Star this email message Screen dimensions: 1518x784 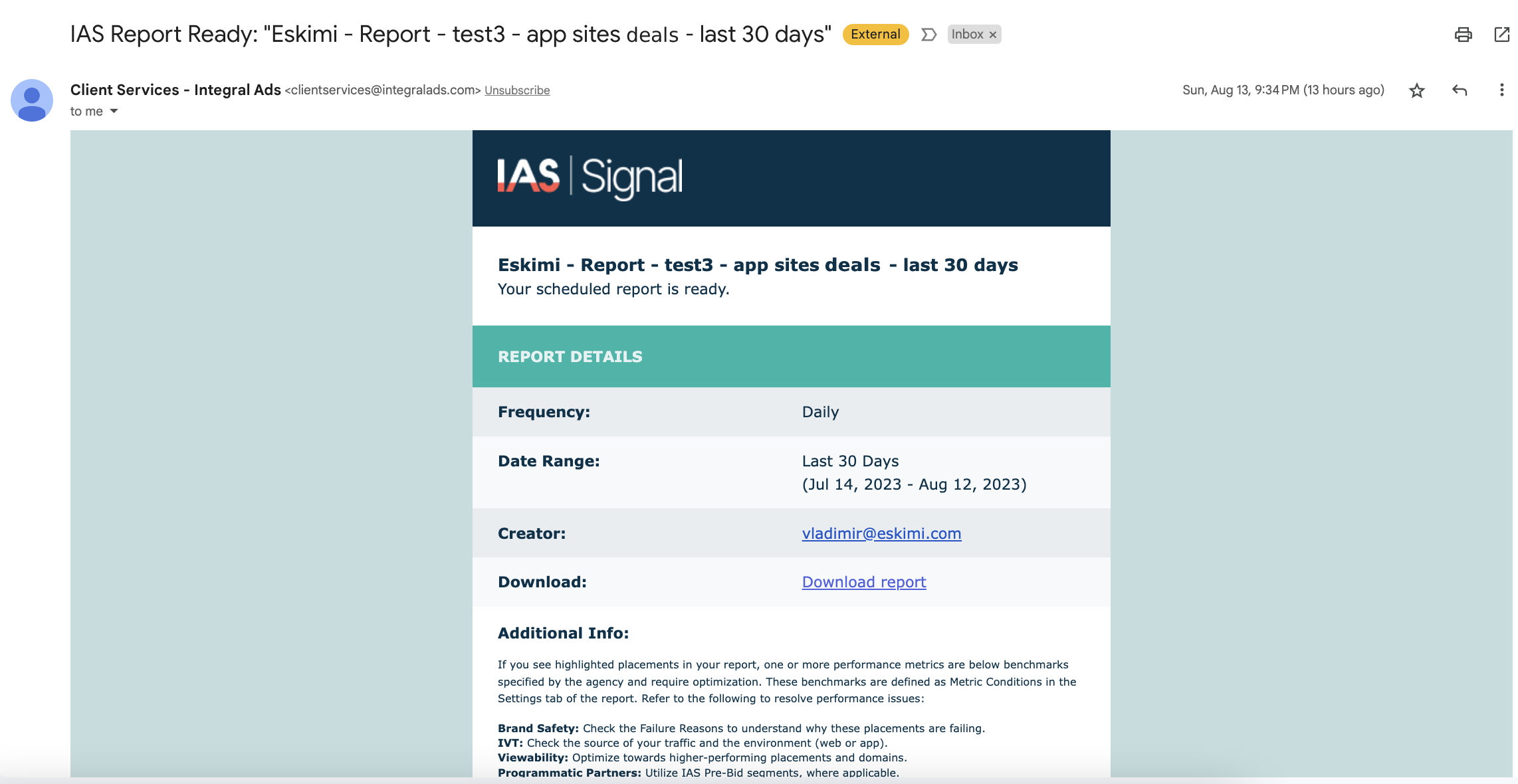[1416, 90]
